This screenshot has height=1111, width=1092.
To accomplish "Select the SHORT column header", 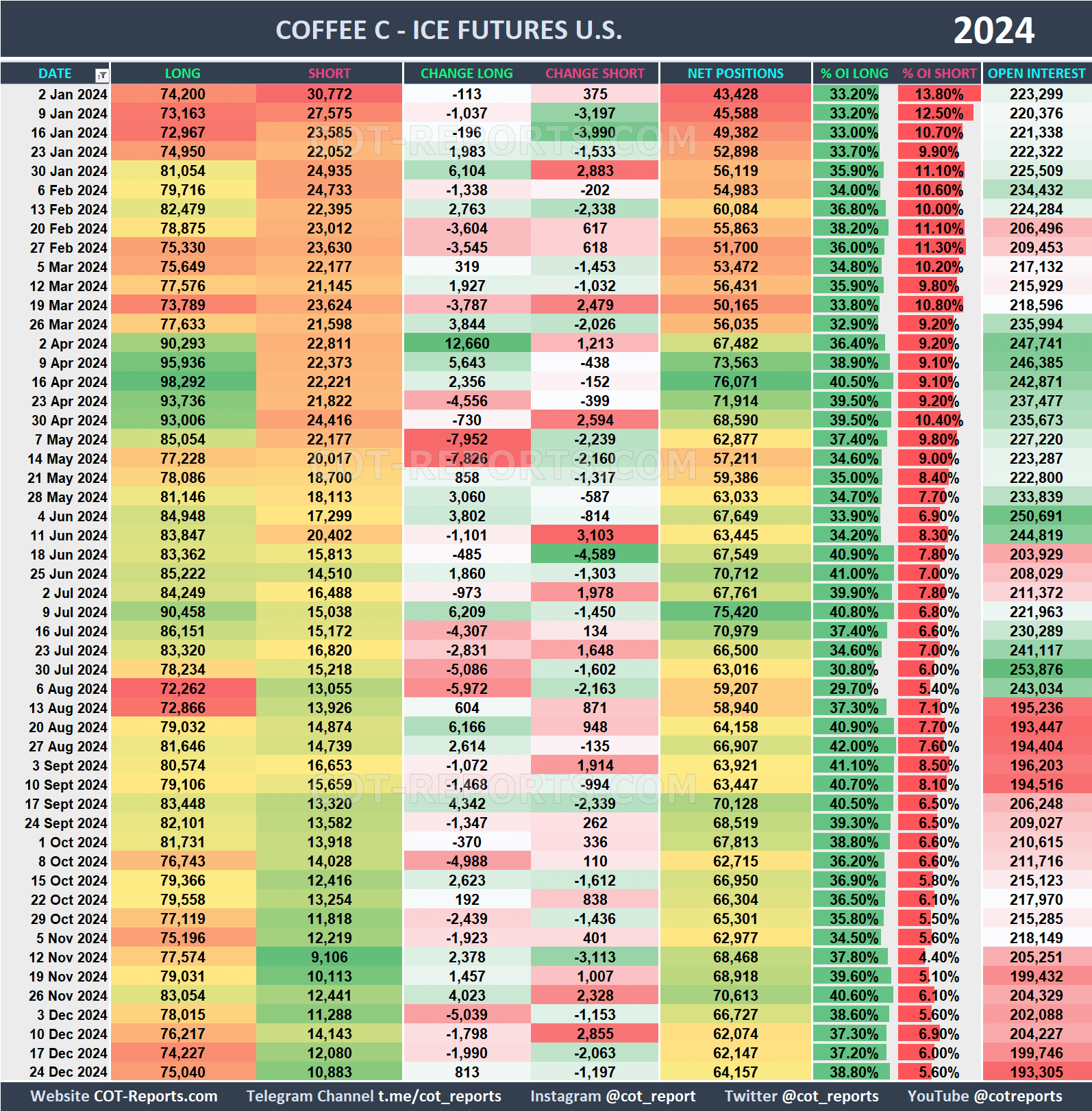I will coord(329,73).
